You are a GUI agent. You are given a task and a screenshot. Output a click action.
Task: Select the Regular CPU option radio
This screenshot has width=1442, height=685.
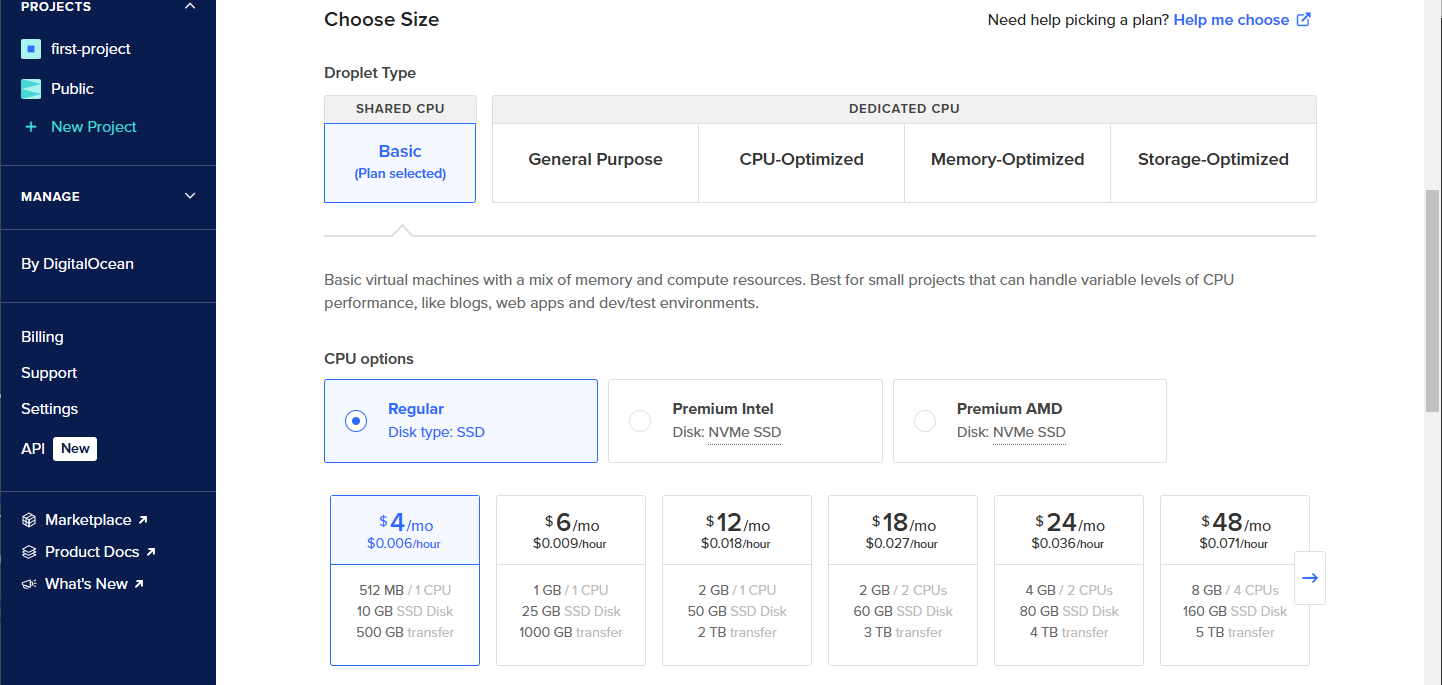tap(356, 421)
